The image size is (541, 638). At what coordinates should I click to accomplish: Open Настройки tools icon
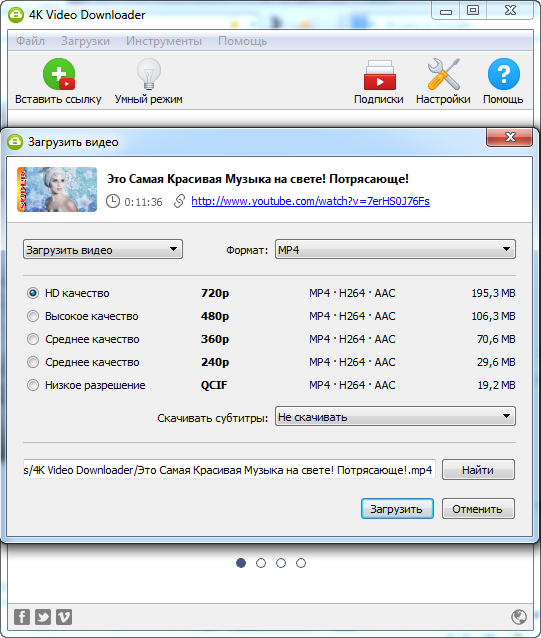pos(443,74)
